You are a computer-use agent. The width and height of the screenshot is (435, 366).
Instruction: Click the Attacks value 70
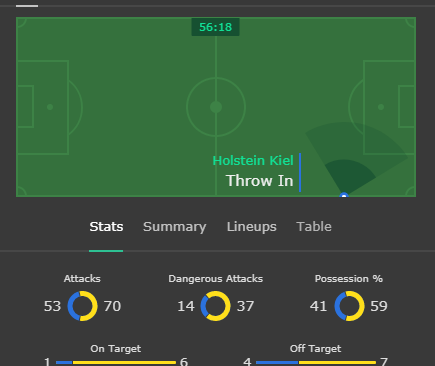(x=112, y=306)
